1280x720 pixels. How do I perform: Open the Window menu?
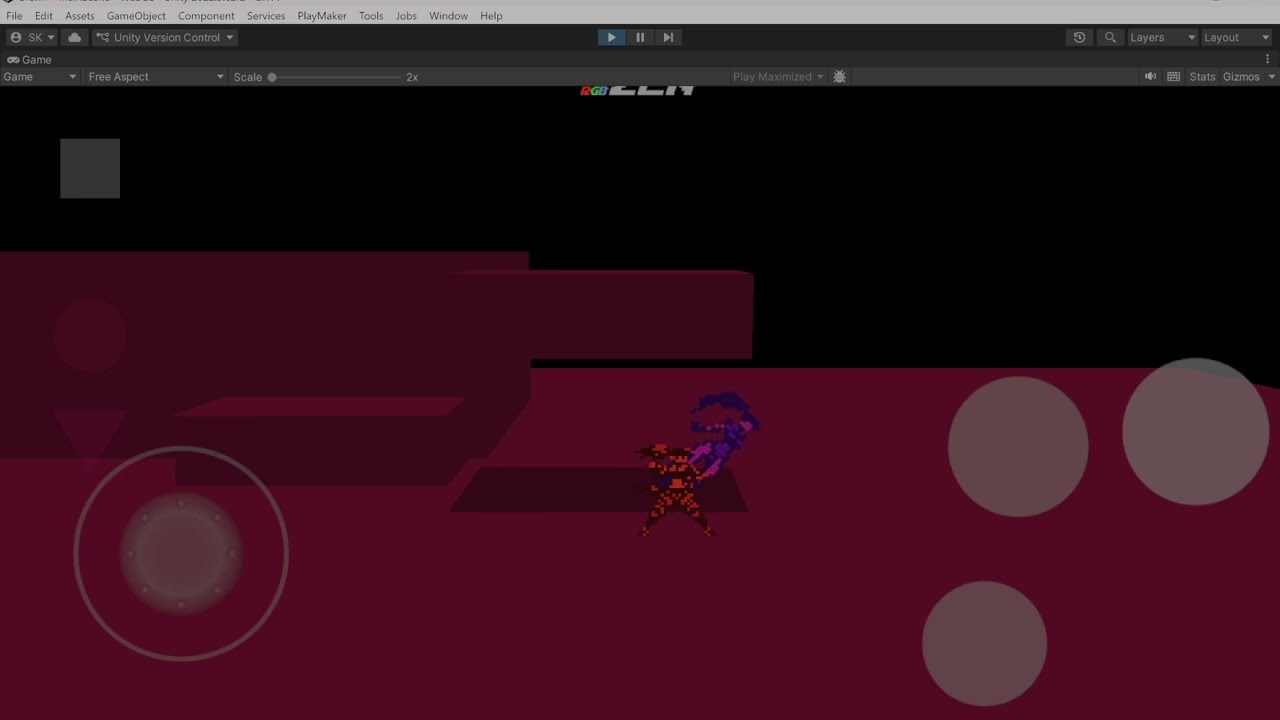tap(448, 16)
